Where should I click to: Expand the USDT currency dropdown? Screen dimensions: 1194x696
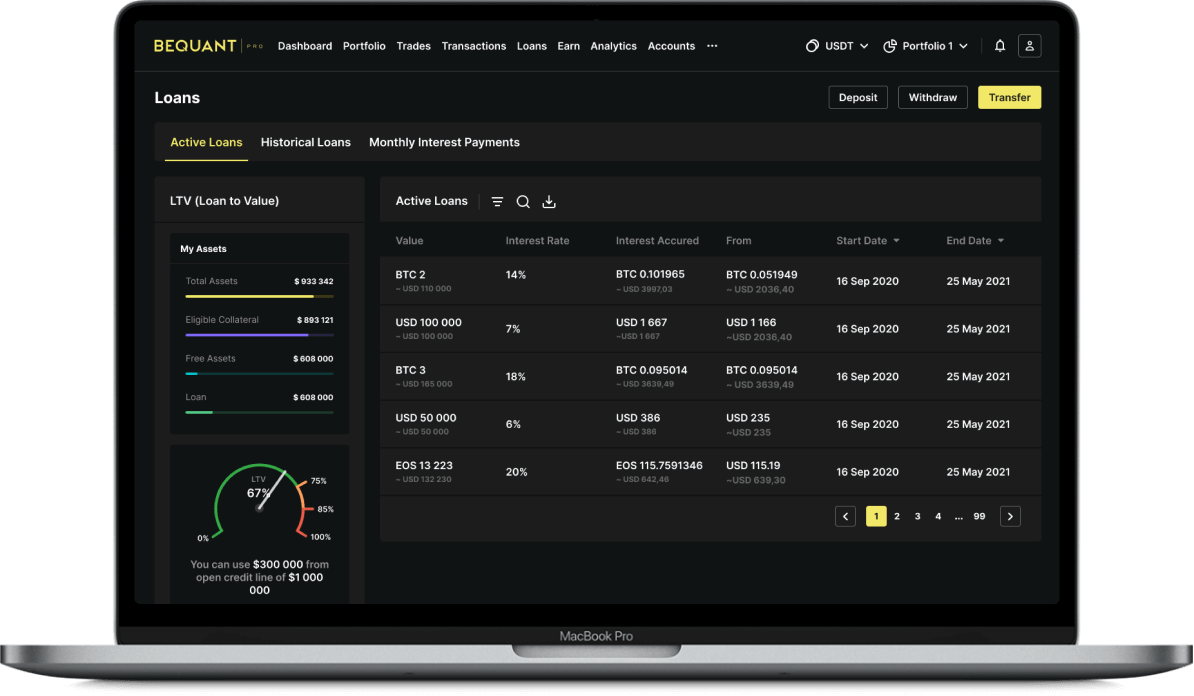[837, 46]
